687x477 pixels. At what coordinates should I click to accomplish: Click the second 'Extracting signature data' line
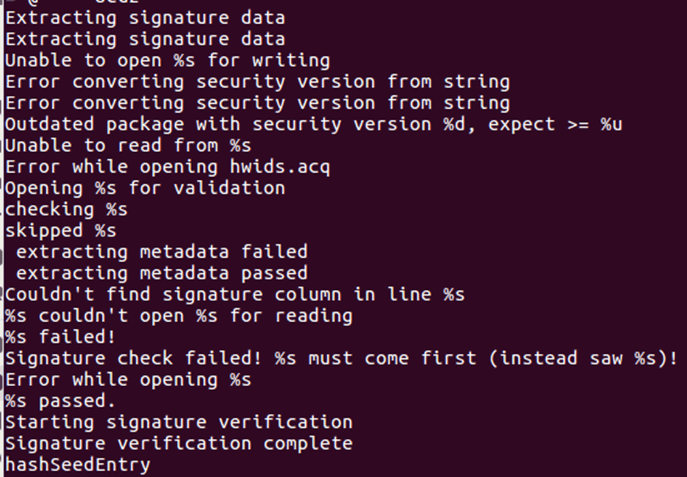(145, 39)
